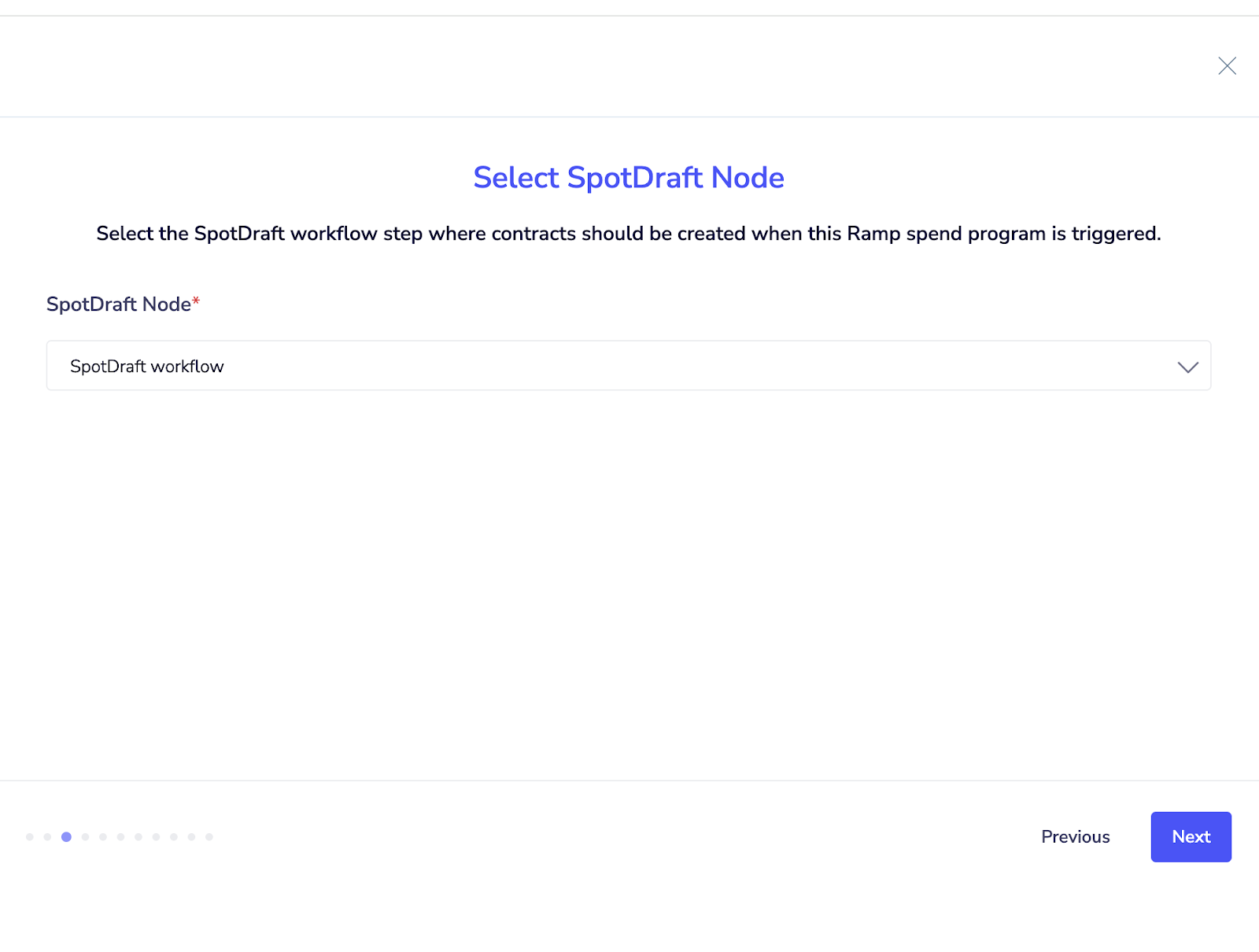This screenshot has height=952, width=1259.
Task: Select the second step pagination dot
Action: pos(48,837)
